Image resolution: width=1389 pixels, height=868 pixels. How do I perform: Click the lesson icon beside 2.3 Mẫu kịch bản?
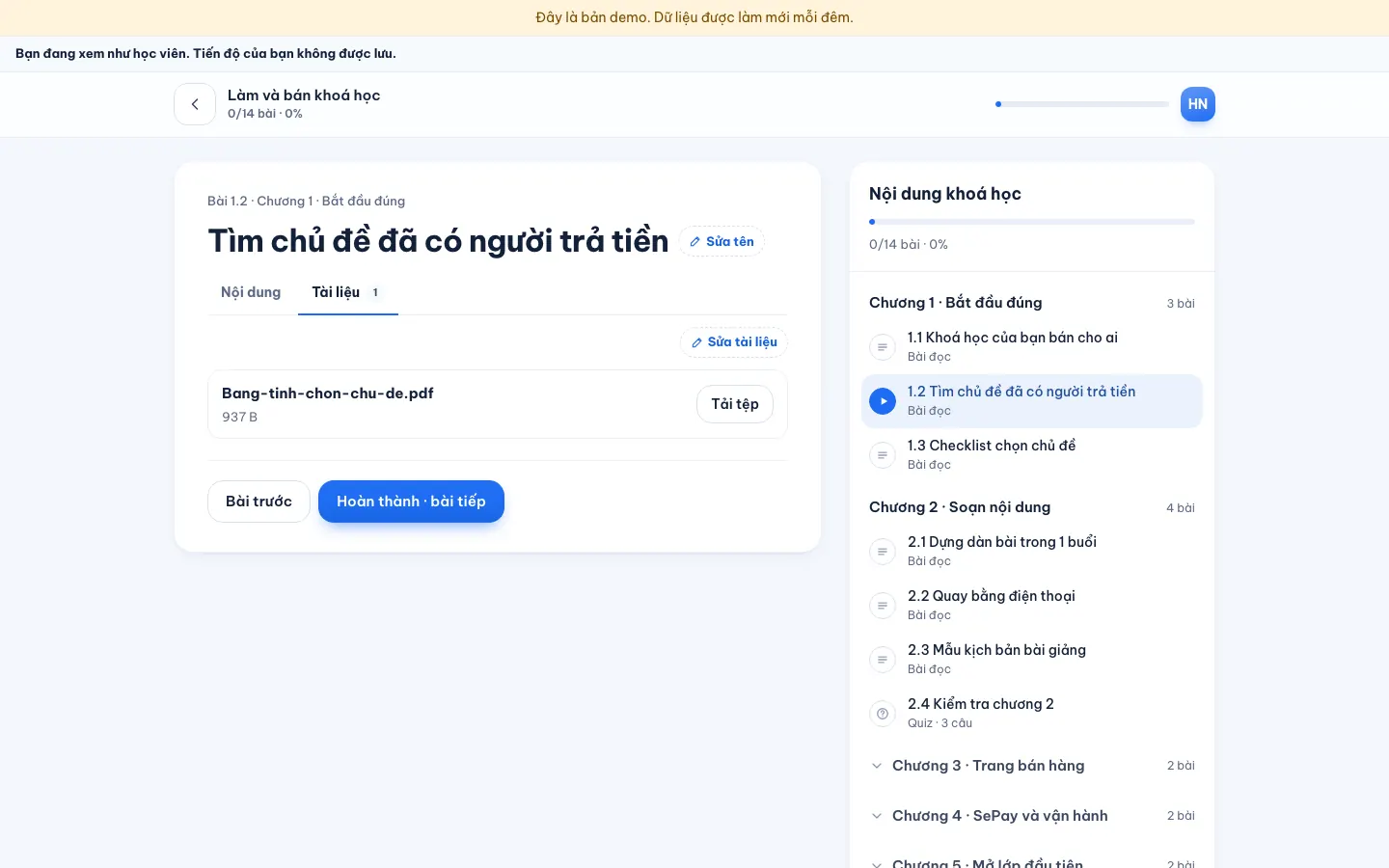(883, 660)
